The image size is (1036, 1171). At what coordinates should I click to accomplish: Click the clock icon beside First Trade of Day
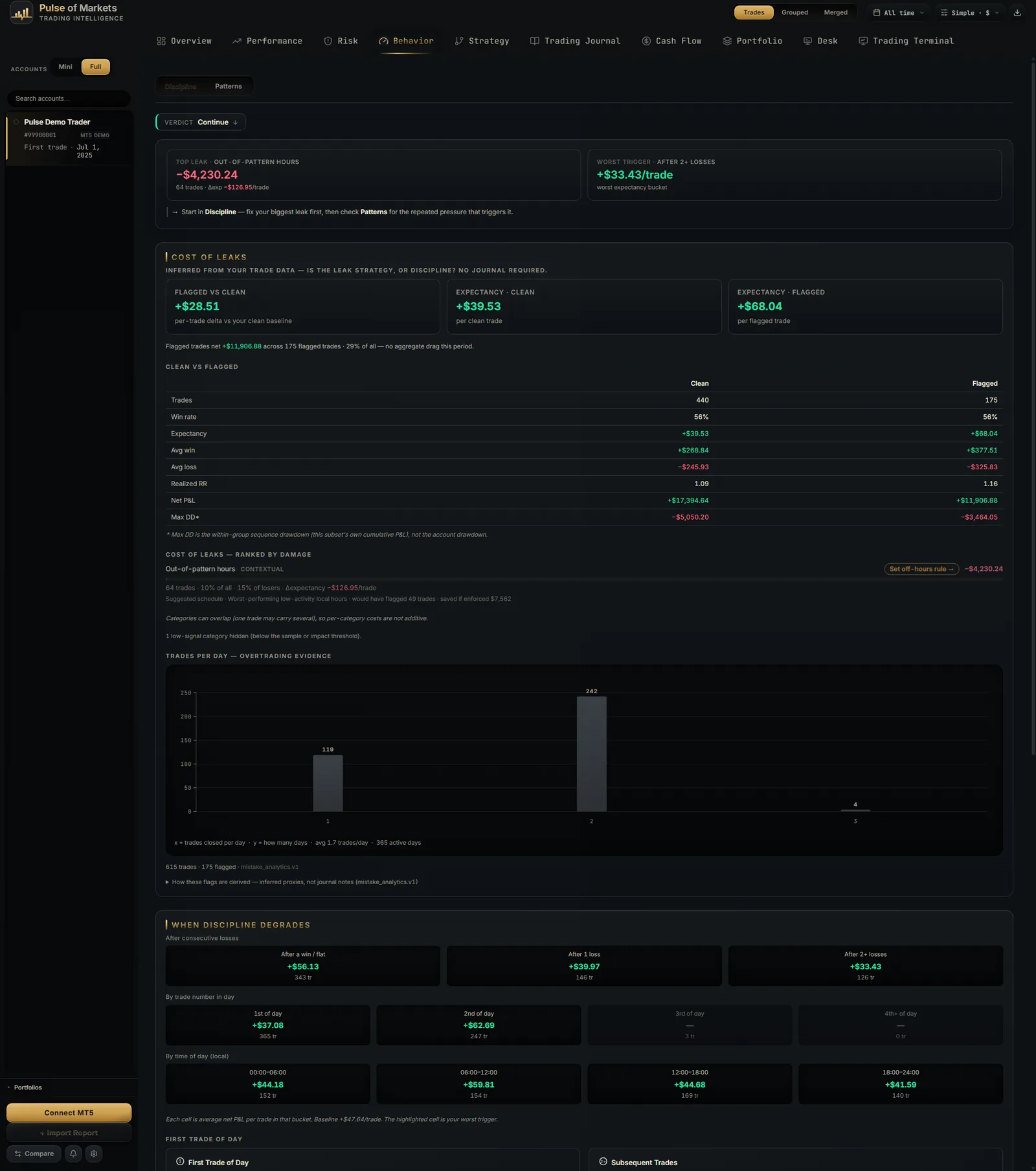[180, 1162]
